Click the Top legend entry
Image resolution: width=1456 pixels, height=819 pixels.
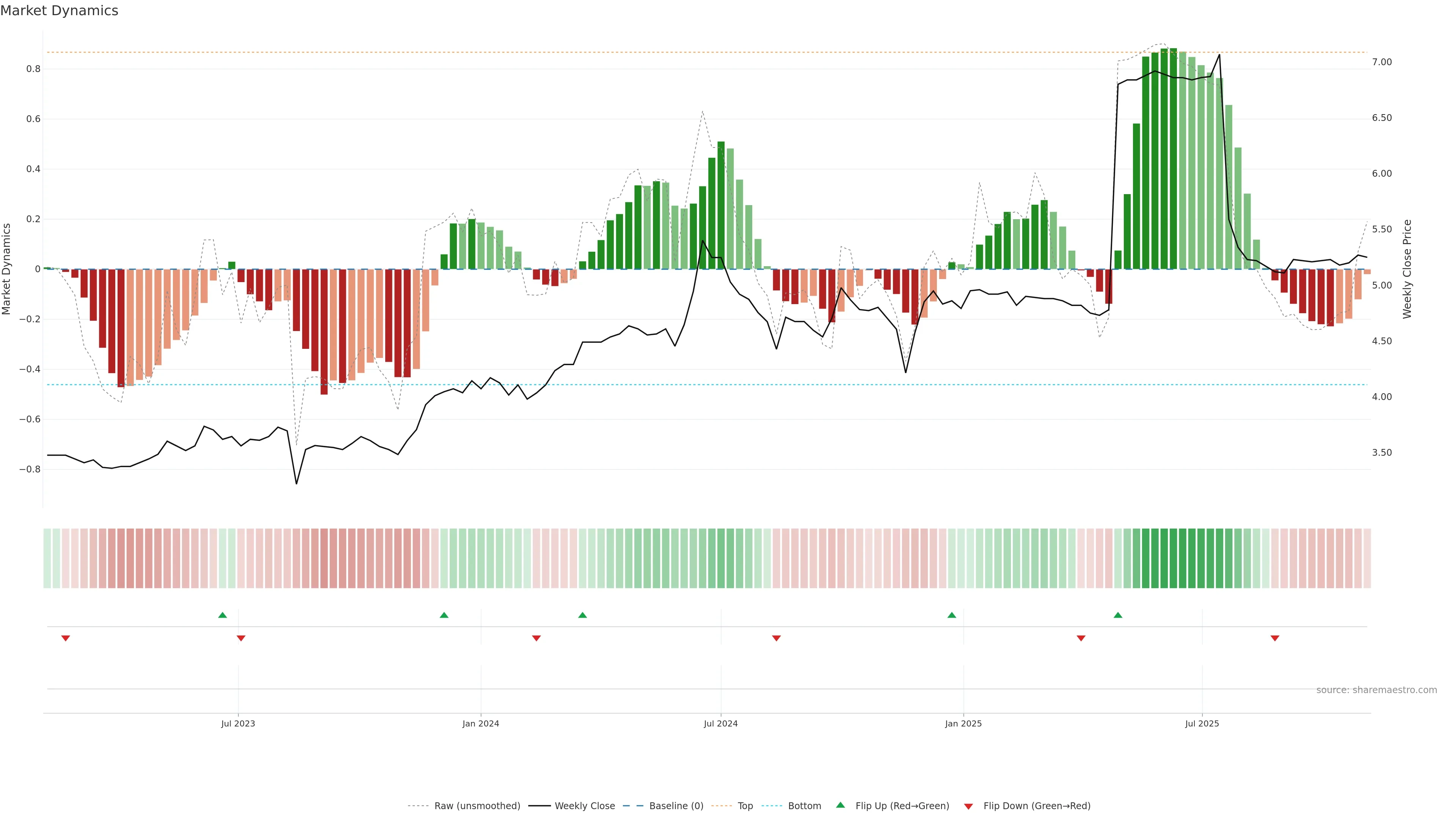[745, 806]
